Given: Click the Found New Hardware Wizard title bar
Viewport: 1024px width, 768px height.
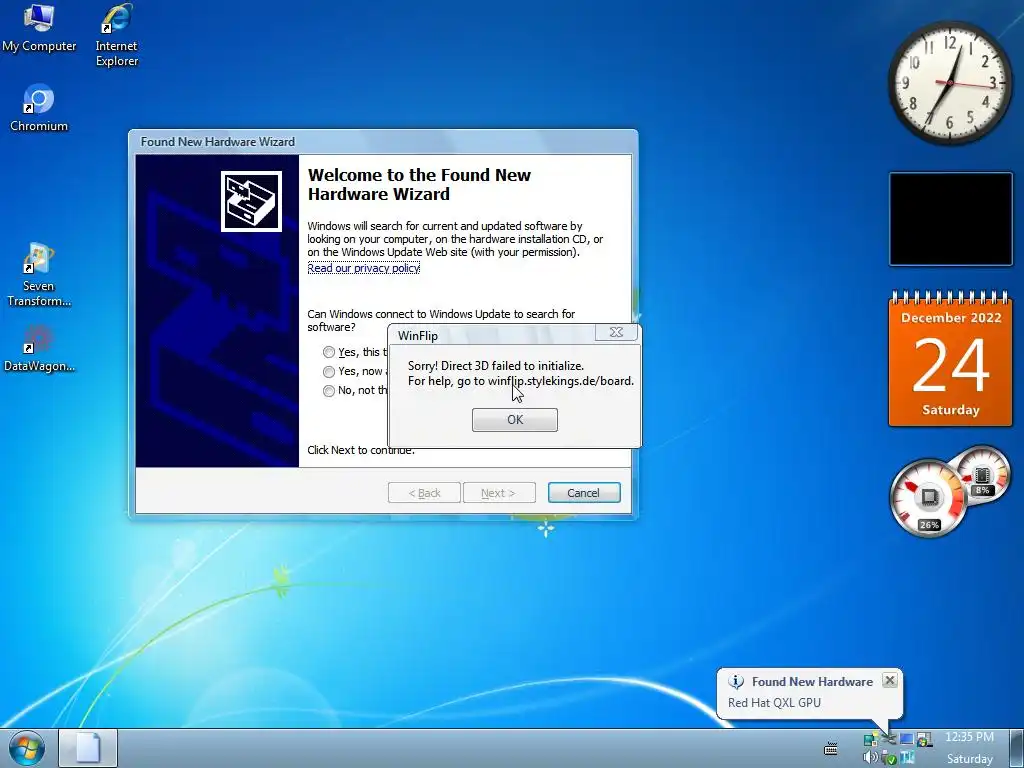Looking at the screenshot, I should coord(383,142).
